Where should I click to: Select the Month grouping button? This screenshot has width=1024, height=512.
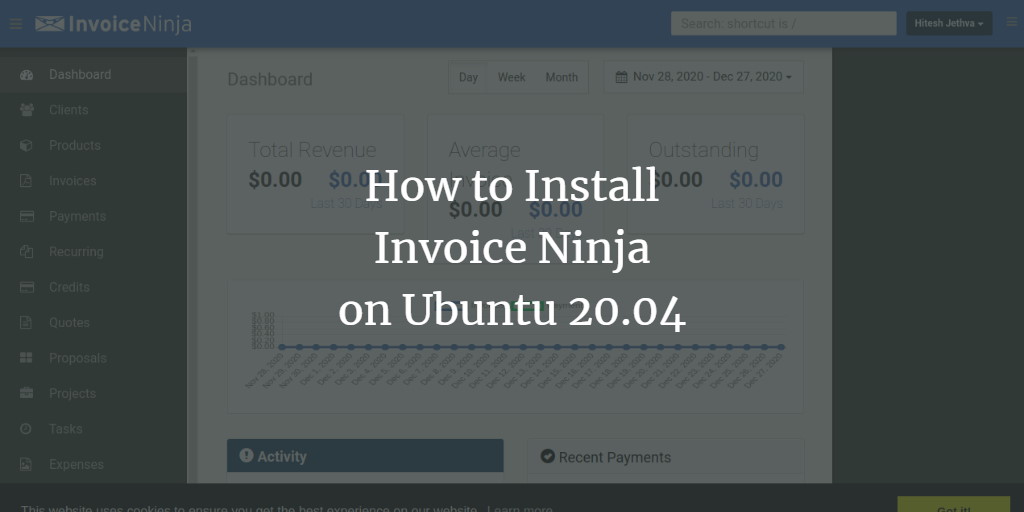pos(562,77)
